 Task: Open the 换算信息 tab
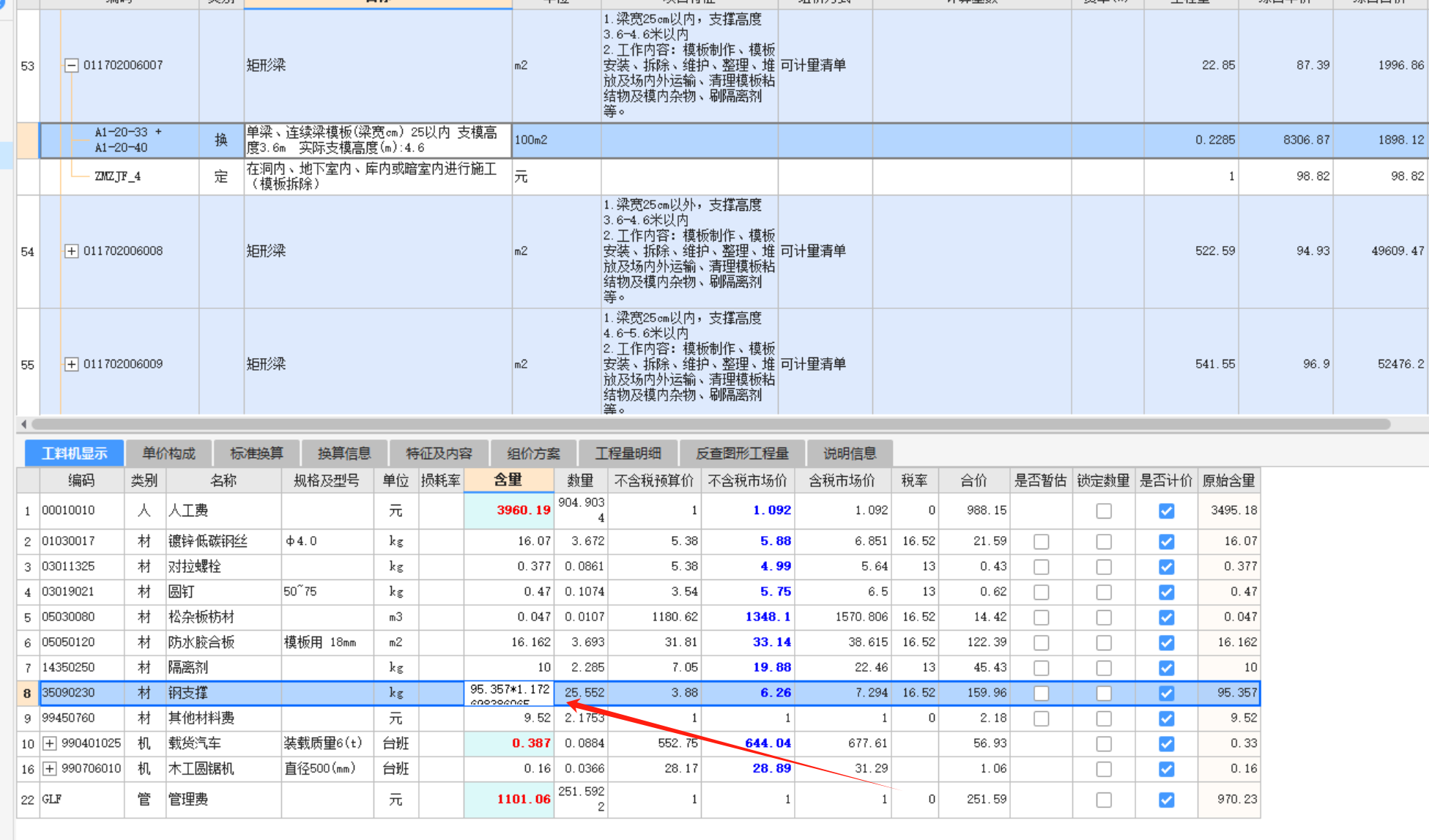coord(344,453)
